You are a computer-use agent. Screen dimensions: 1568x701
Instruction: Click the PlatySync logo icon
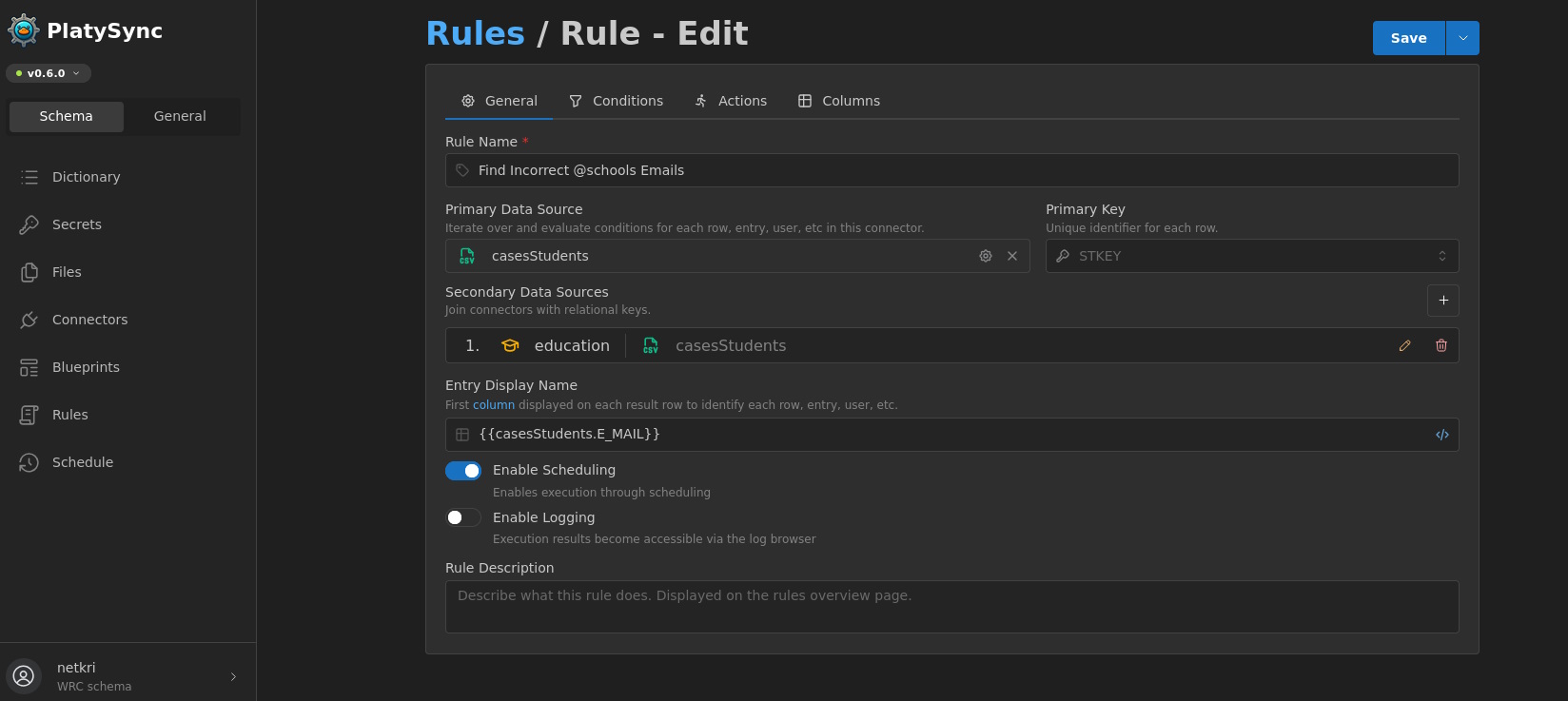tap(23, 30)
